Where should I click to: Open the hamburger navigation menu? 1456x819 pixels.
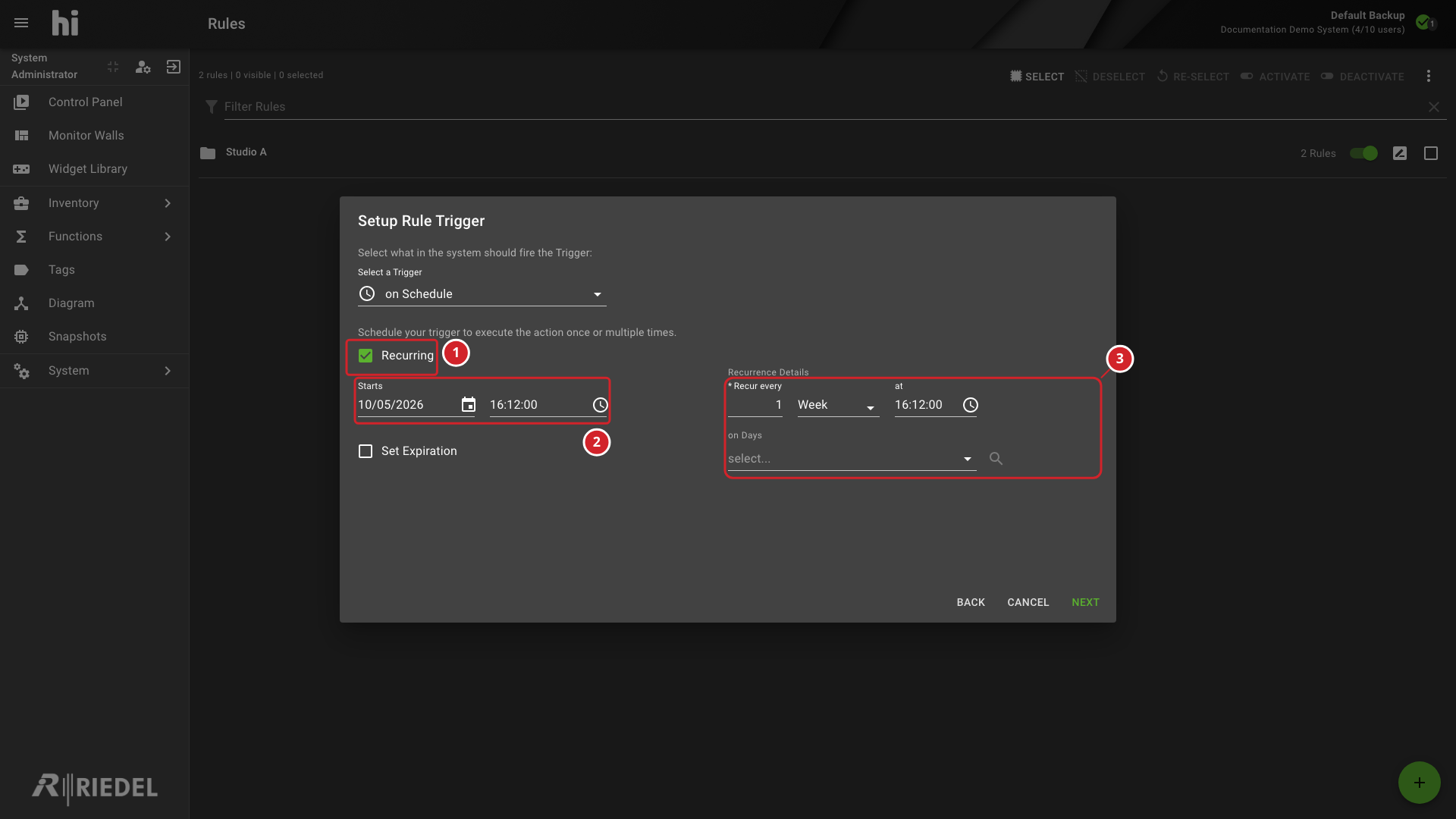click(21, 23)
